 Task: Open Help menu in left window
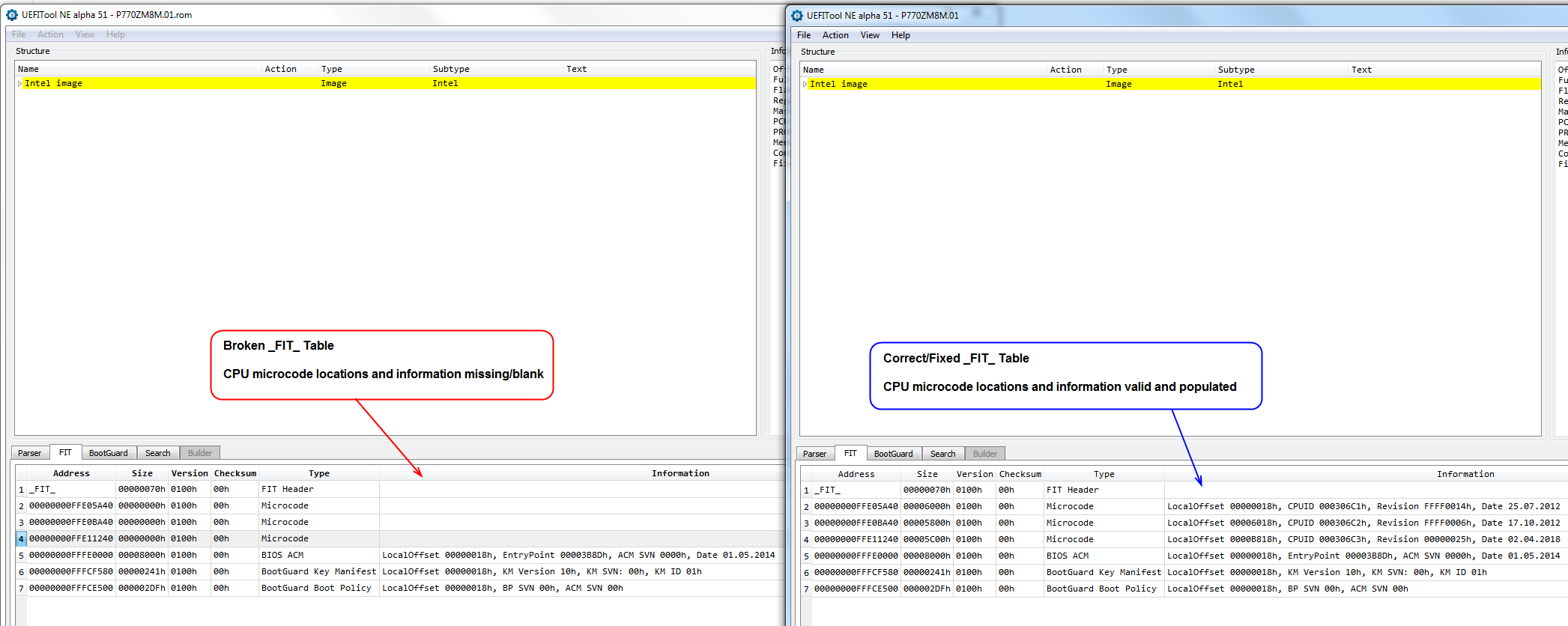click(115, 34)
